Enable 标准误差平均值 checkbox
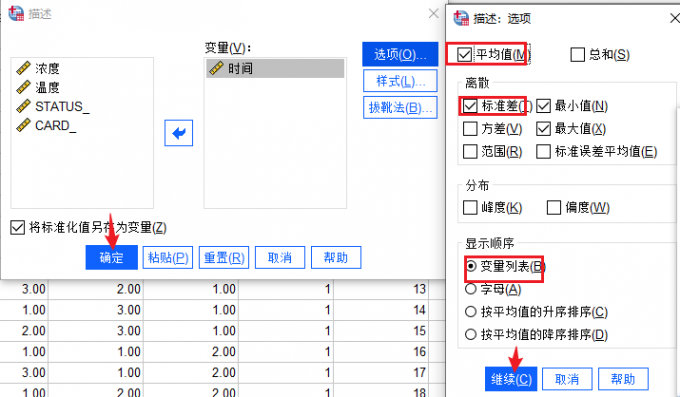Screen dimensions: 680x397 pyautogui.click(x=543, y=152)
